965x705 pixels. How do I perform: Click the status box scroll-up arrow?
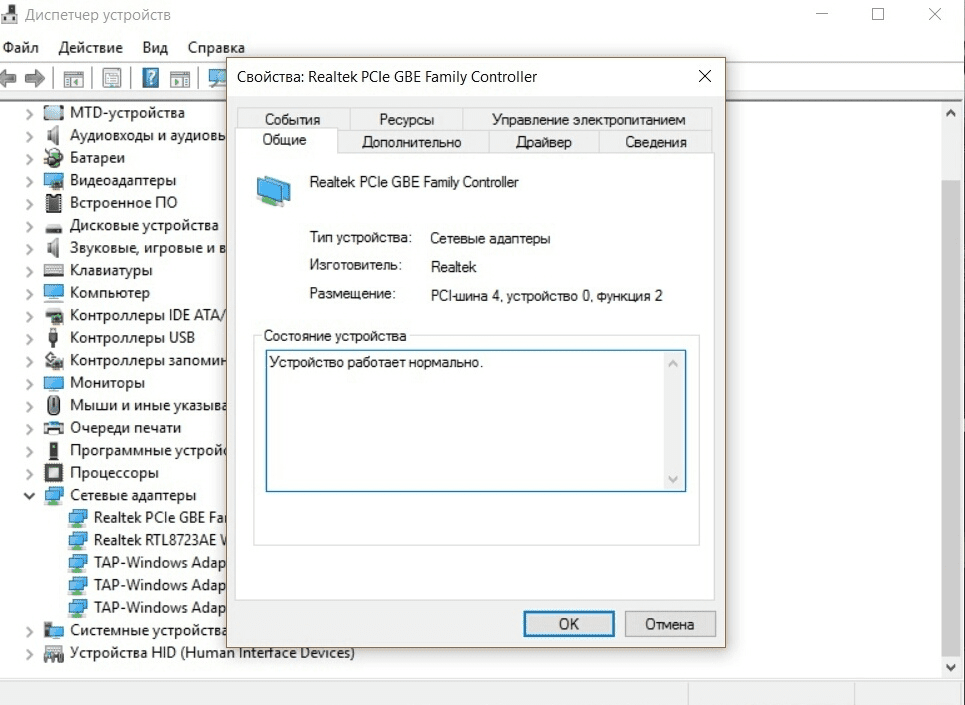pos(673,364)
